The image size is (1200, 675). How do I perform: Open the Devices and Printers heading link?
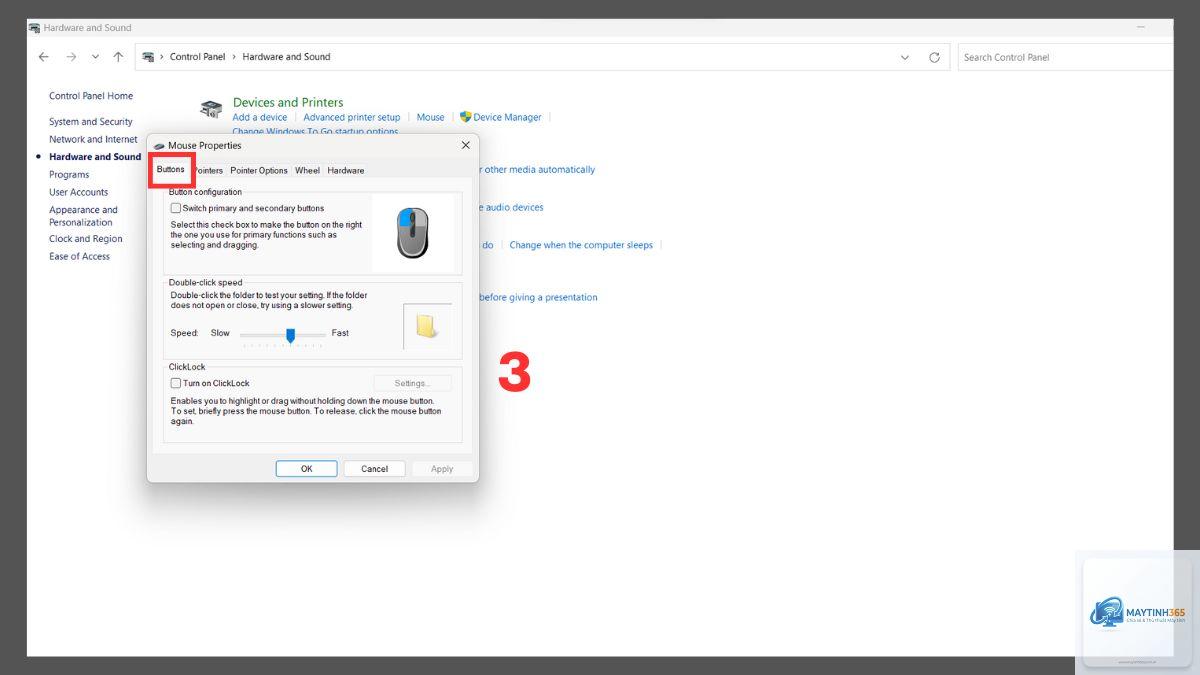(x=288, y=102)
